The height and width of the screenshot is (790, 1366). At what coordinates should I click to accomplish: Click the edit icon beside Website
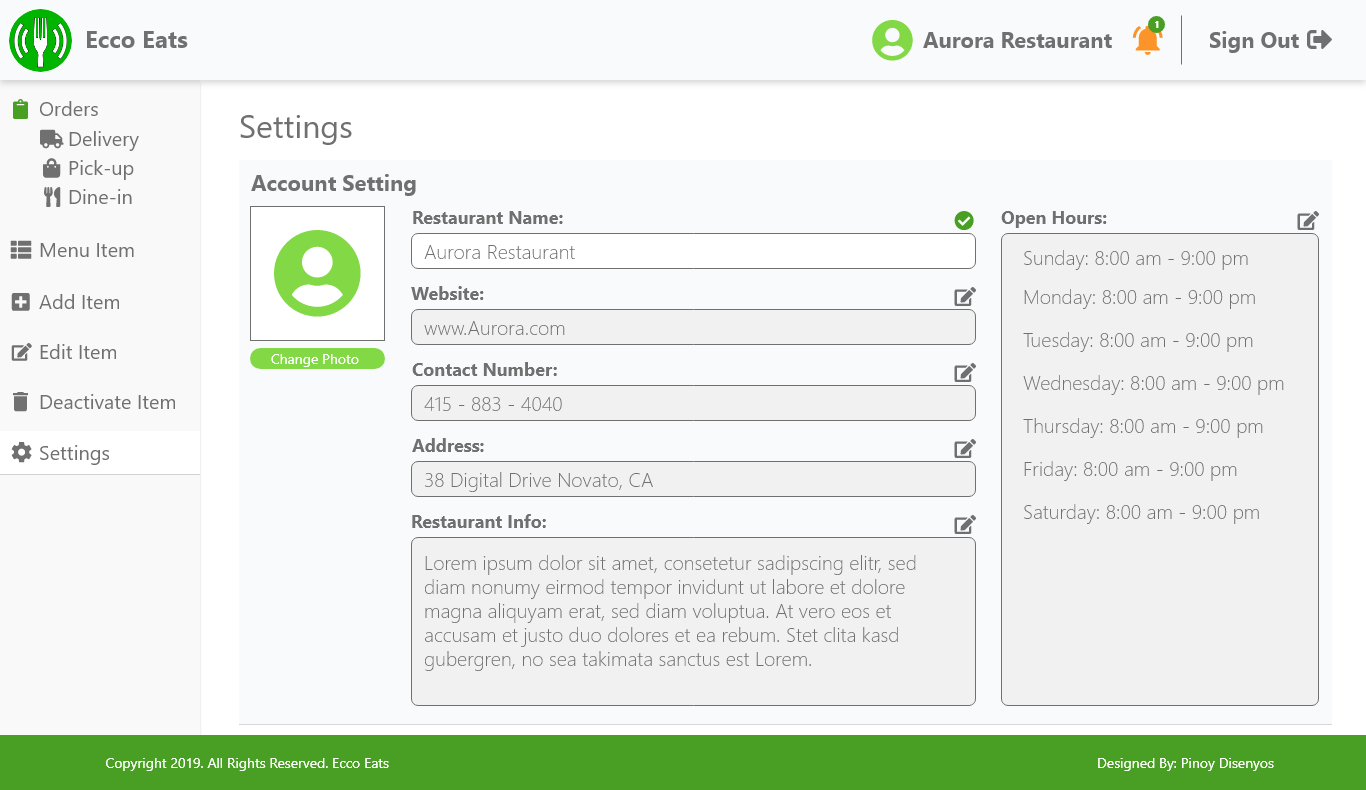tap(964, 297)
